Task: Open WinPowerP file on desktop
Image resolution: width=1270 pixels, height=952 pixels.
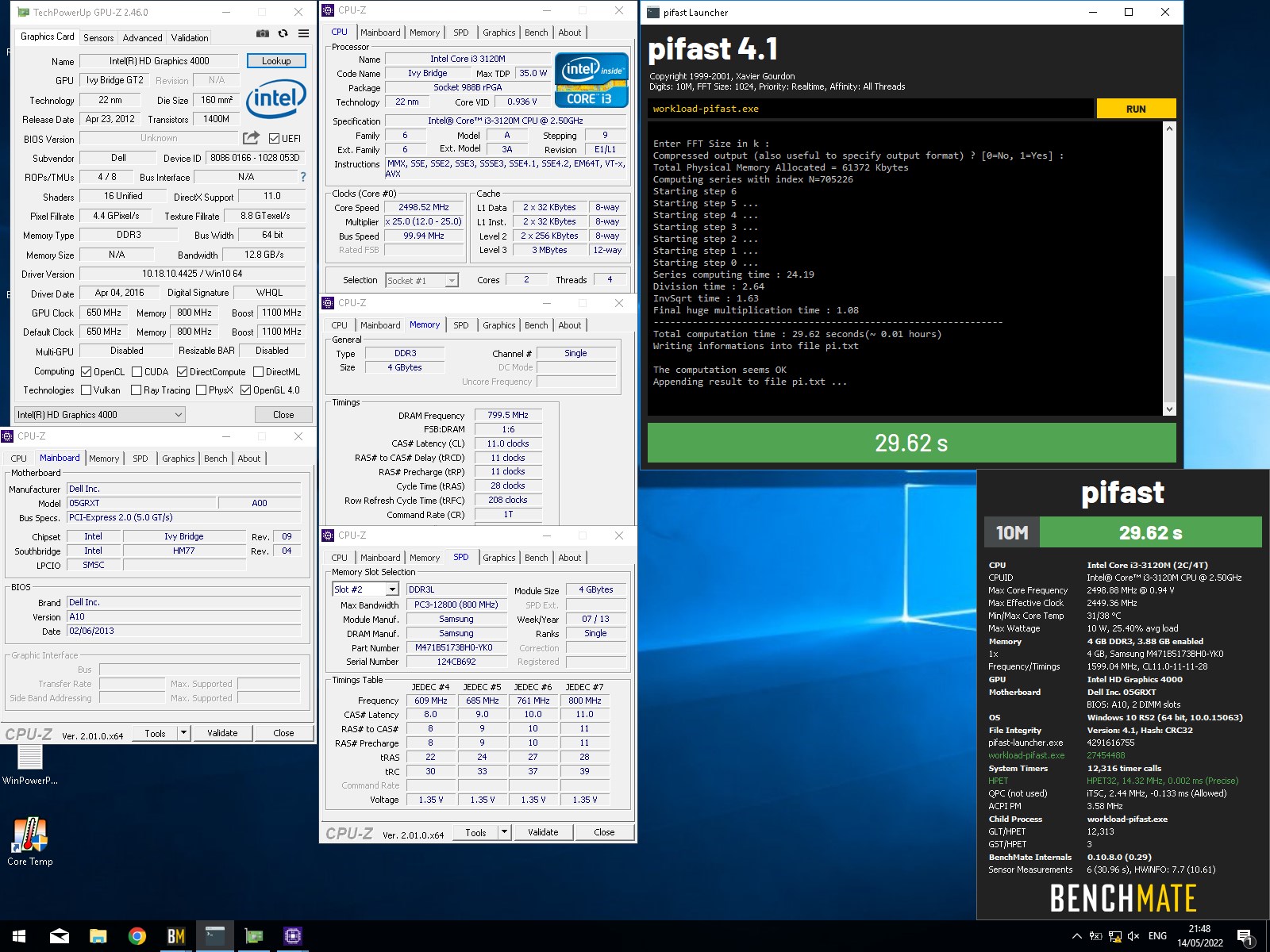Action: point(30,766)
